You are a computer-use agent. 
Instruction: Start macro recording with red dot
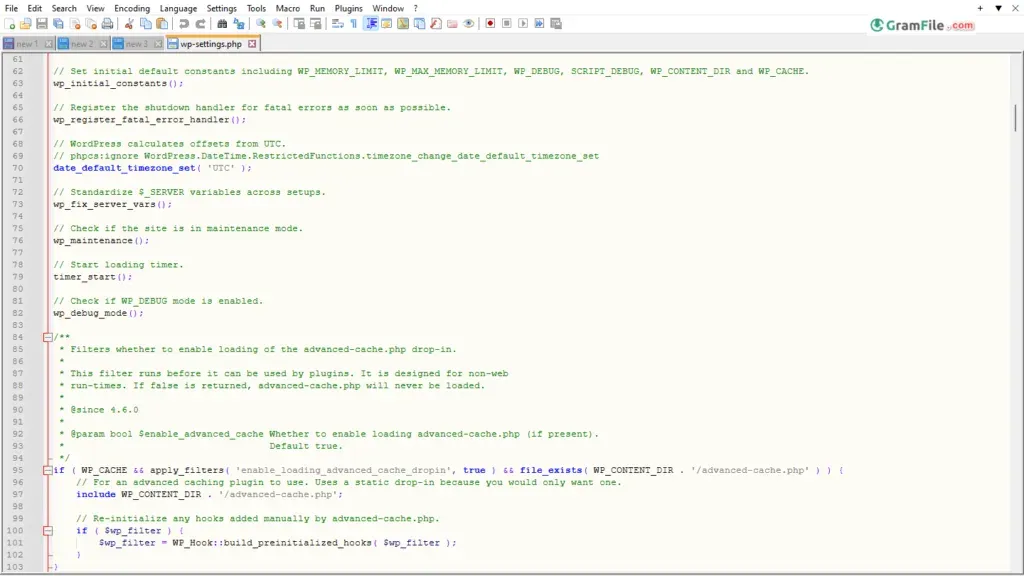coord(490,24)
